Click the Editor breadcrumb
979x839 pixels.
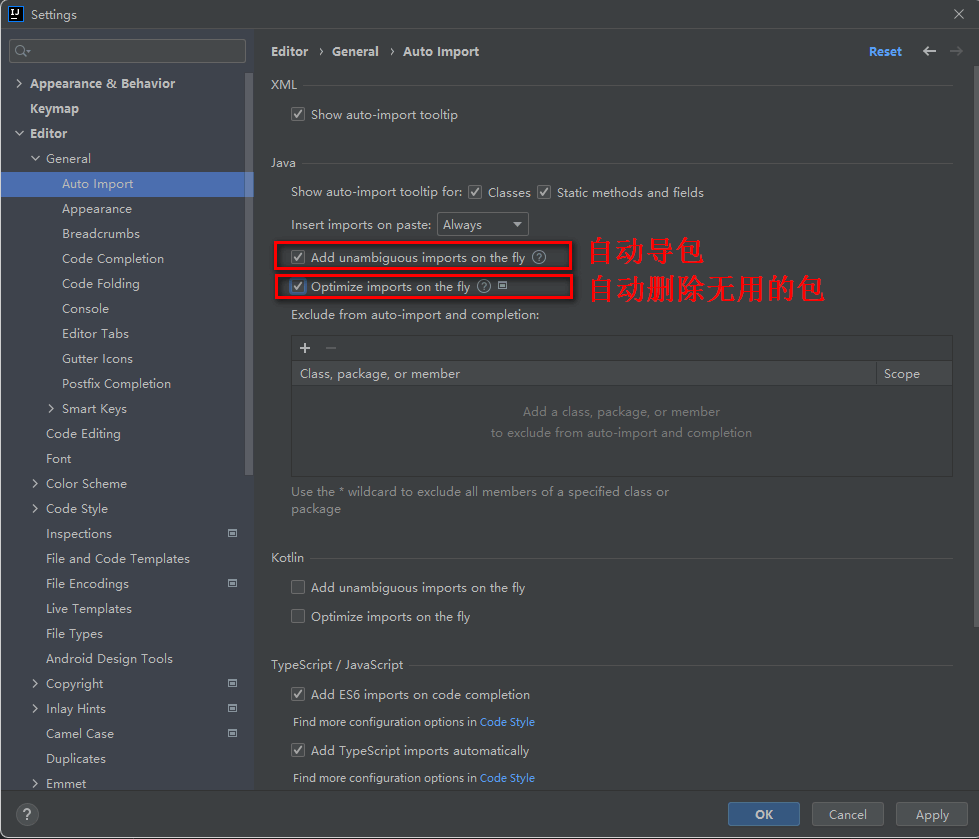[290, 51]
